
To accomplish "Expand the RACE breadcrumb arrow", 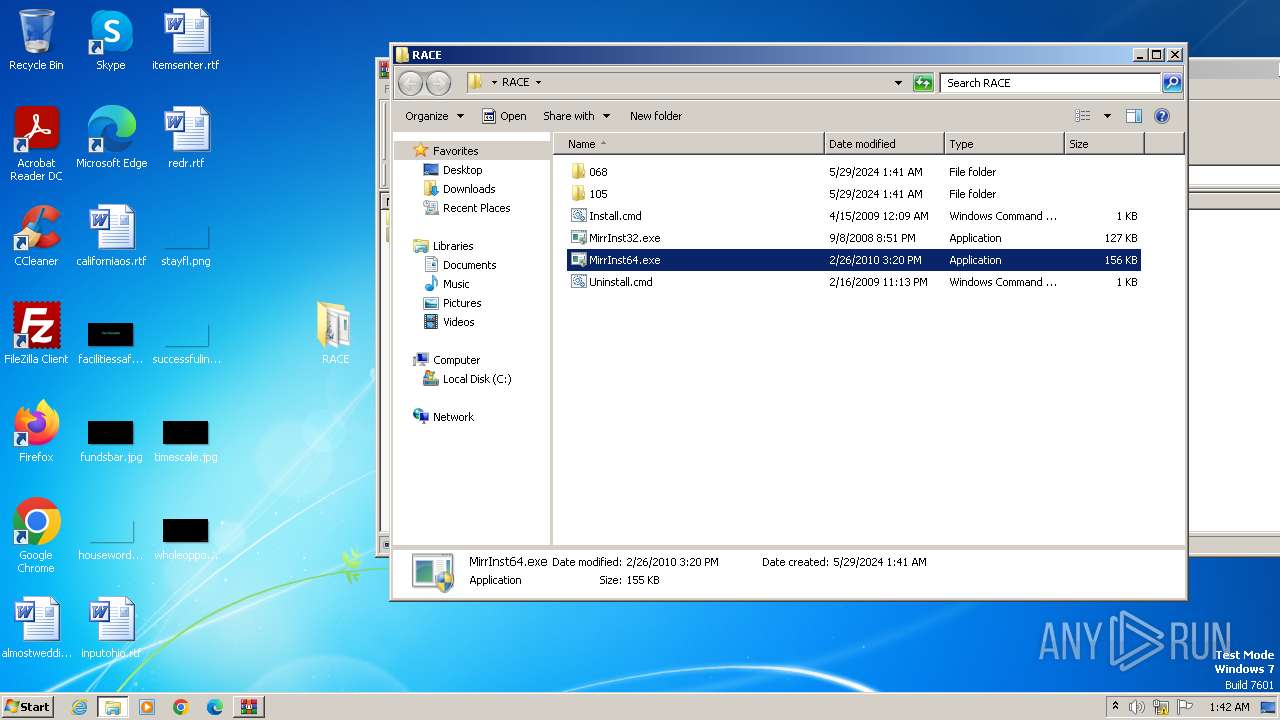I will pyautogui.click(x=538, y=83).
